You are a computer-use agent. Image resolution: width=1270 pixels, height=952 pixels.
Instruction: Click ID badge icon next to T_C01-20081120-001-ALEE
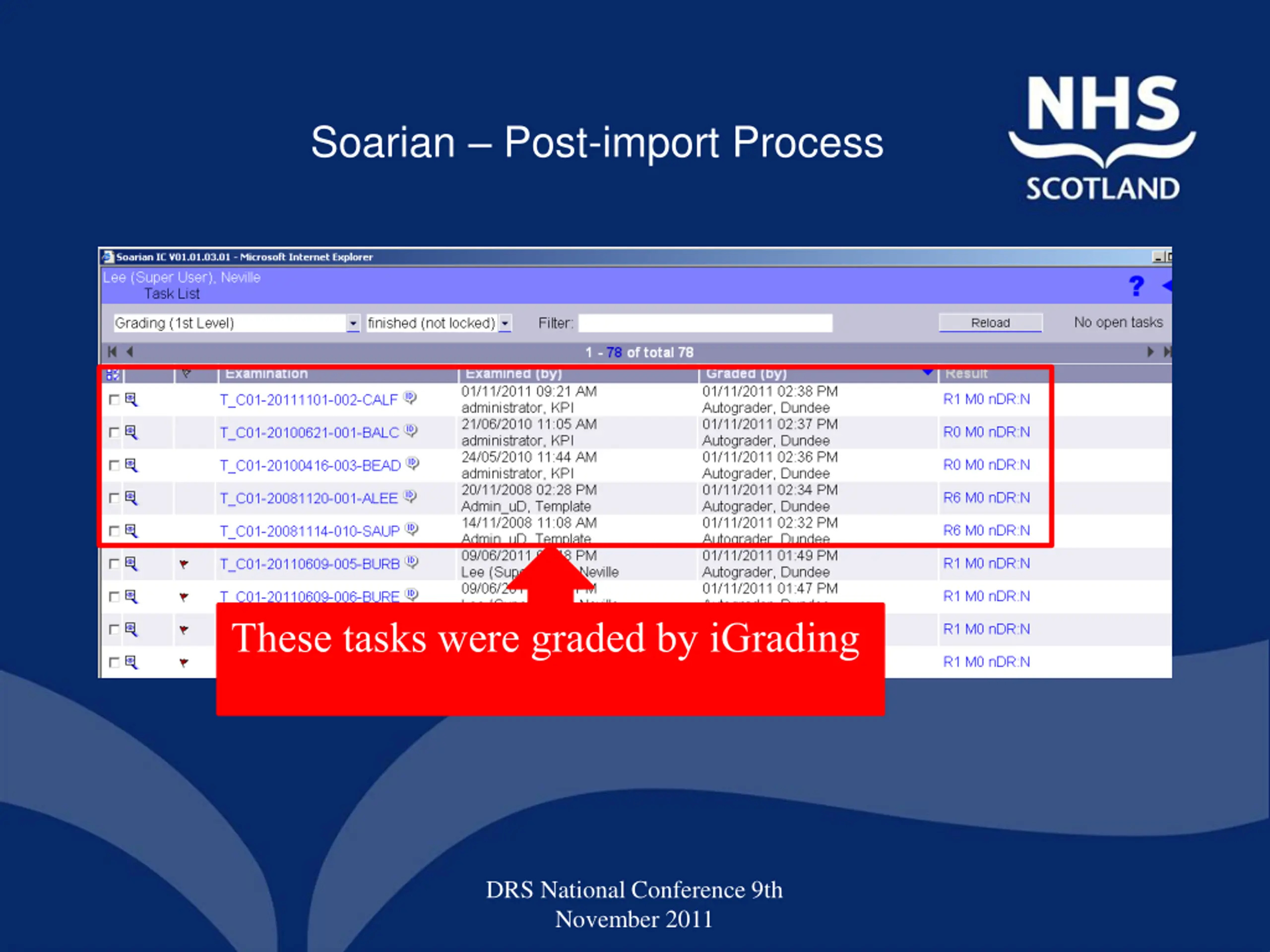(409, 495)
